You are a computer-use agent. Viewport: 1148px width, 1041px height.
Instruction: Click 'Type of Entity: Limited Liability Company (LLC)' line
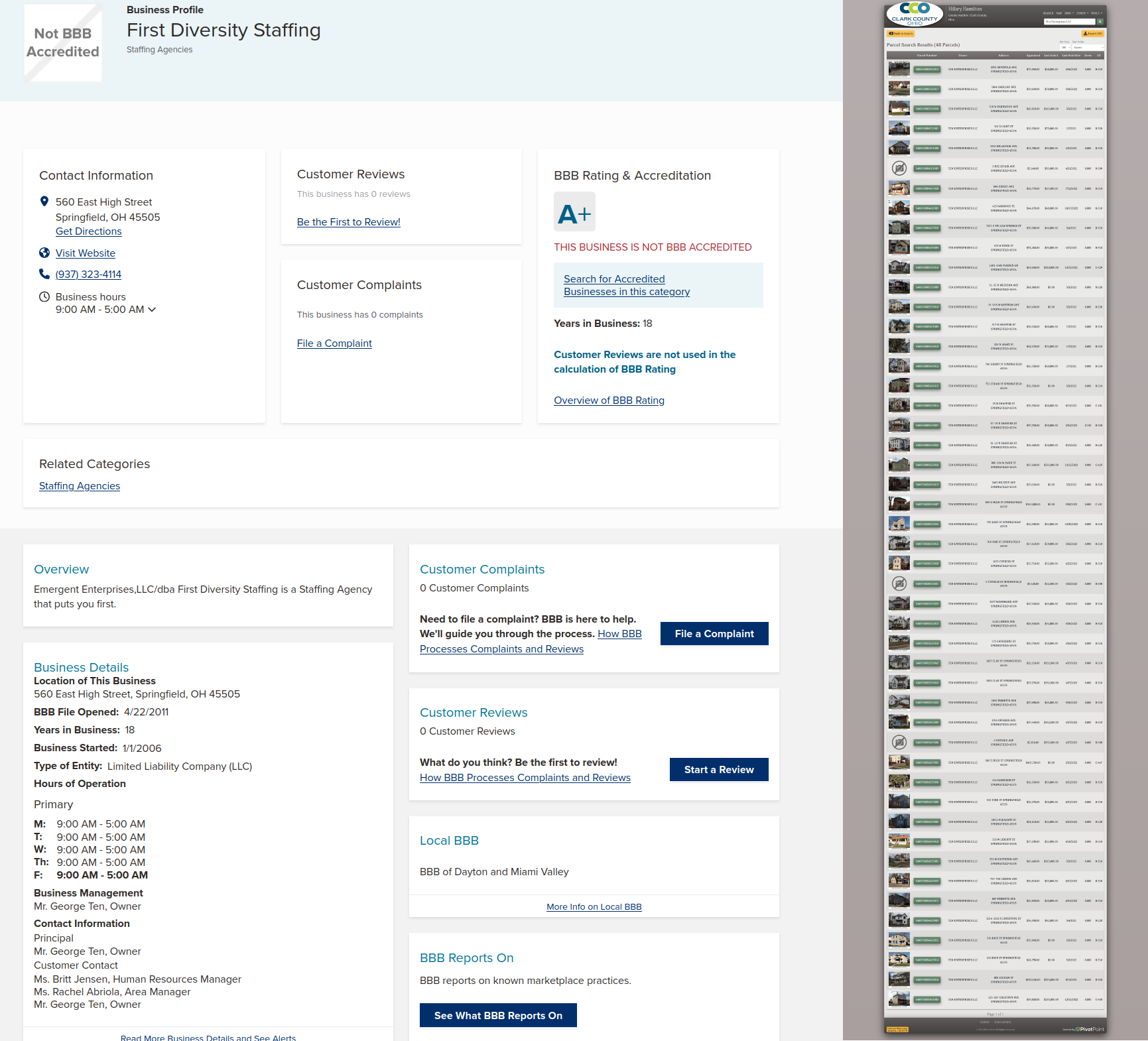tap(143, 766)
